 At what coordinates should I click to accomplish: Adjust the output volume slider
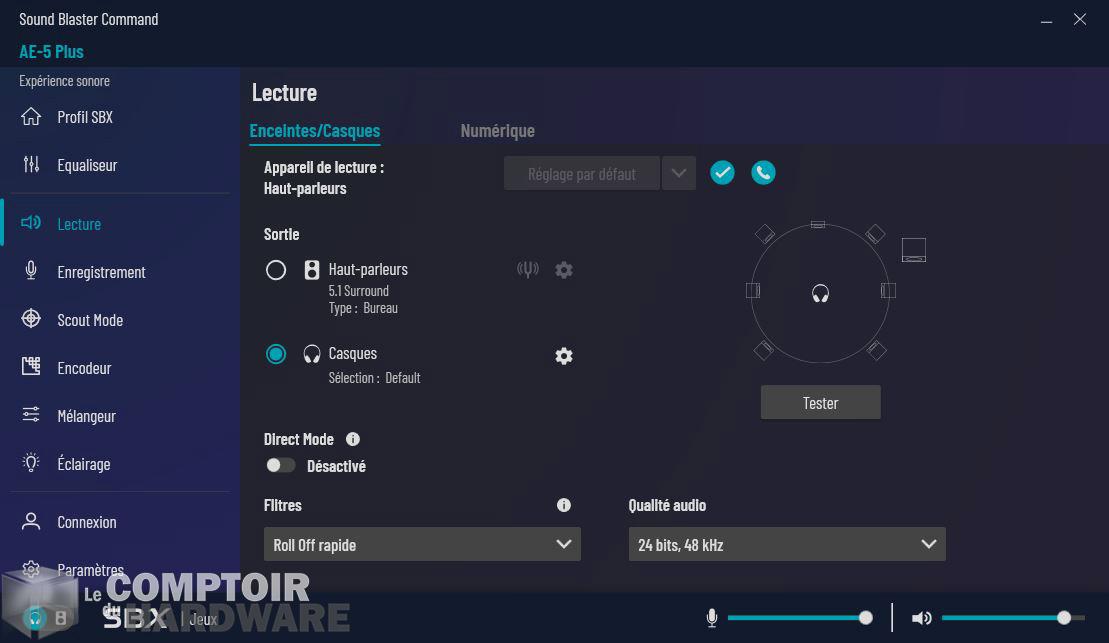point(1013,618)
